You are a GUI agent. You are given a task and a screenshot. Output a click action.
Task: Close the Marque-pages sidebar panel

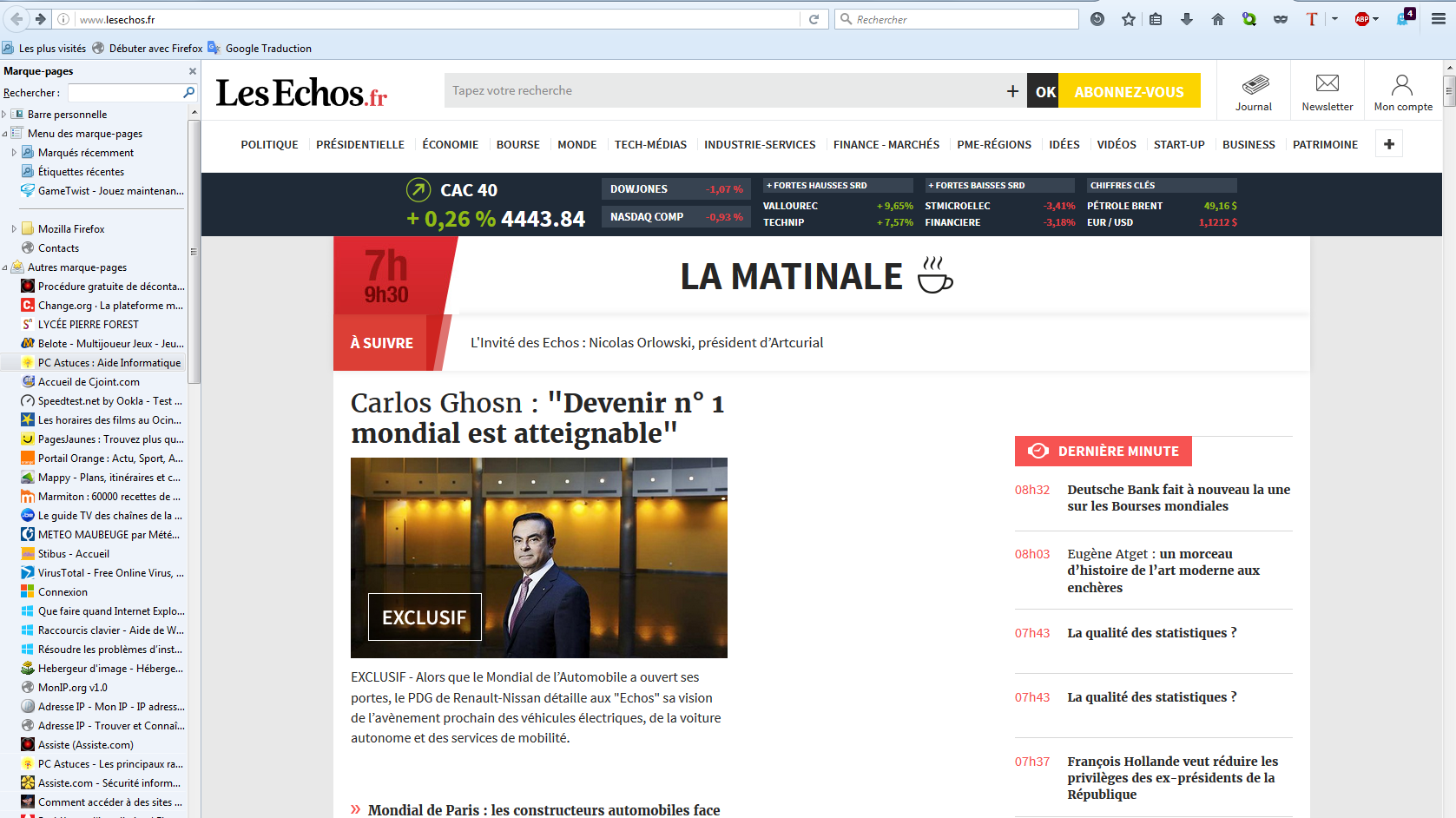coord(193,71)
